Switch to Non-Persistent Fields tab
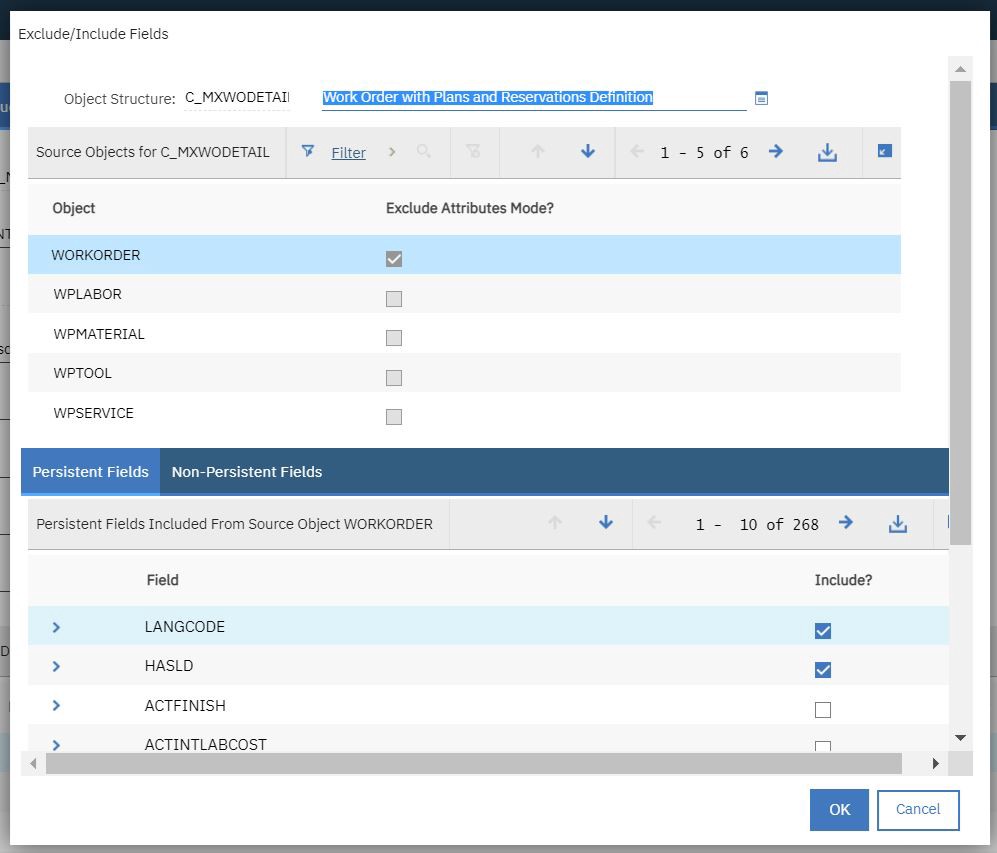This screenshot has height=853, width=997. (247, 472)
